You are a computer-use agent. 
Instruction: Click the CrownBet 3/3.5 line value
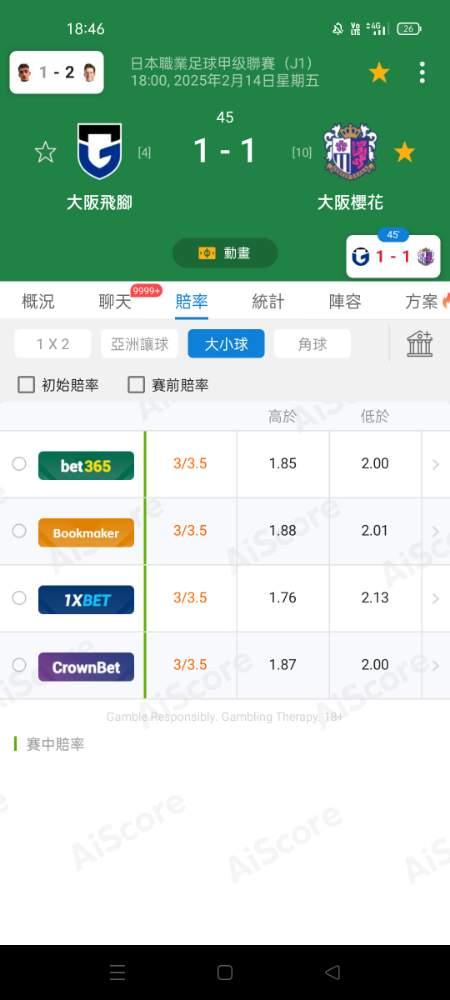point(190,665)
